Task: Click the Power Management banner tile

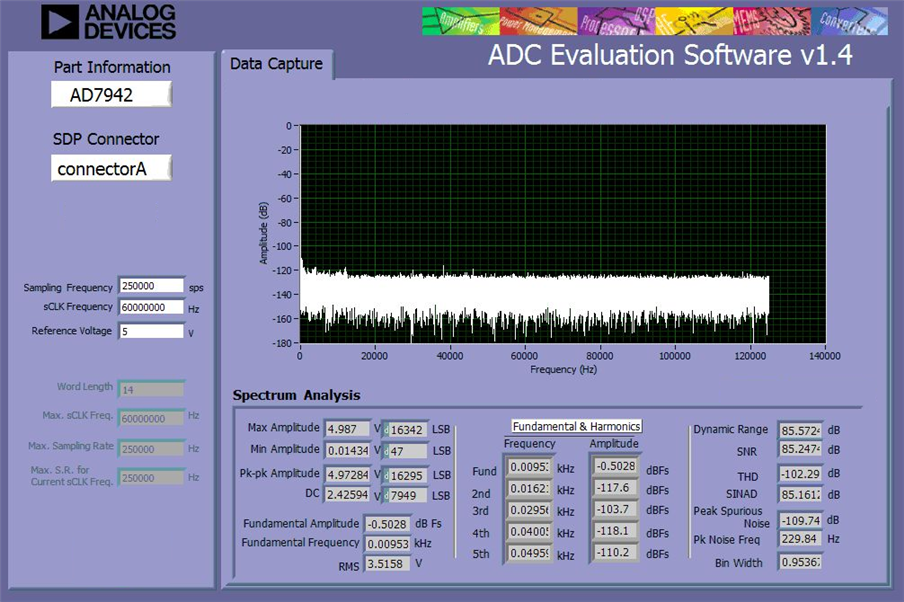Action: point(538,21)
